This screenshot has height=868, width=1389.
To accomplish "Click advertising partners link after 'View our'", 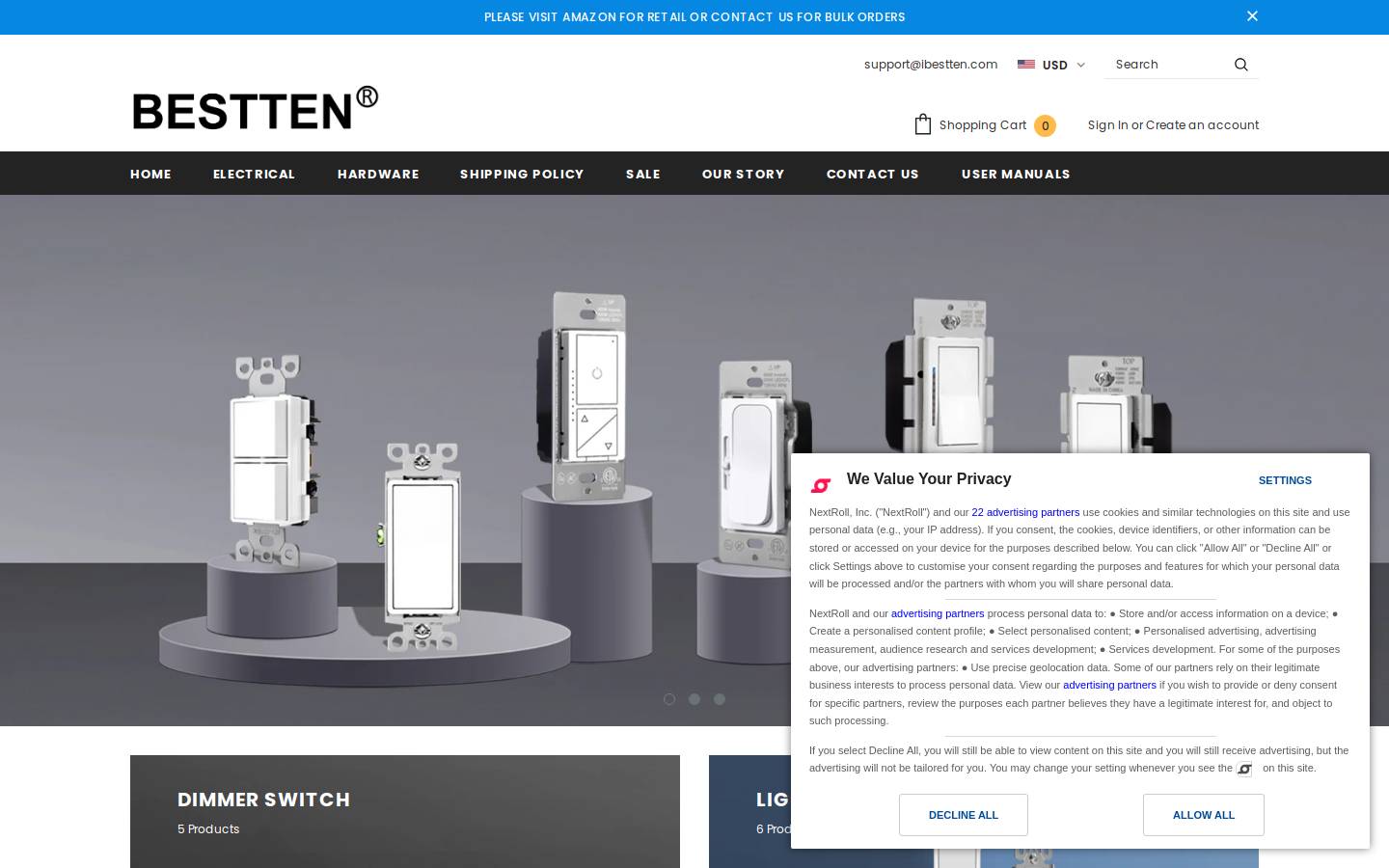I will click(1109, 685).
